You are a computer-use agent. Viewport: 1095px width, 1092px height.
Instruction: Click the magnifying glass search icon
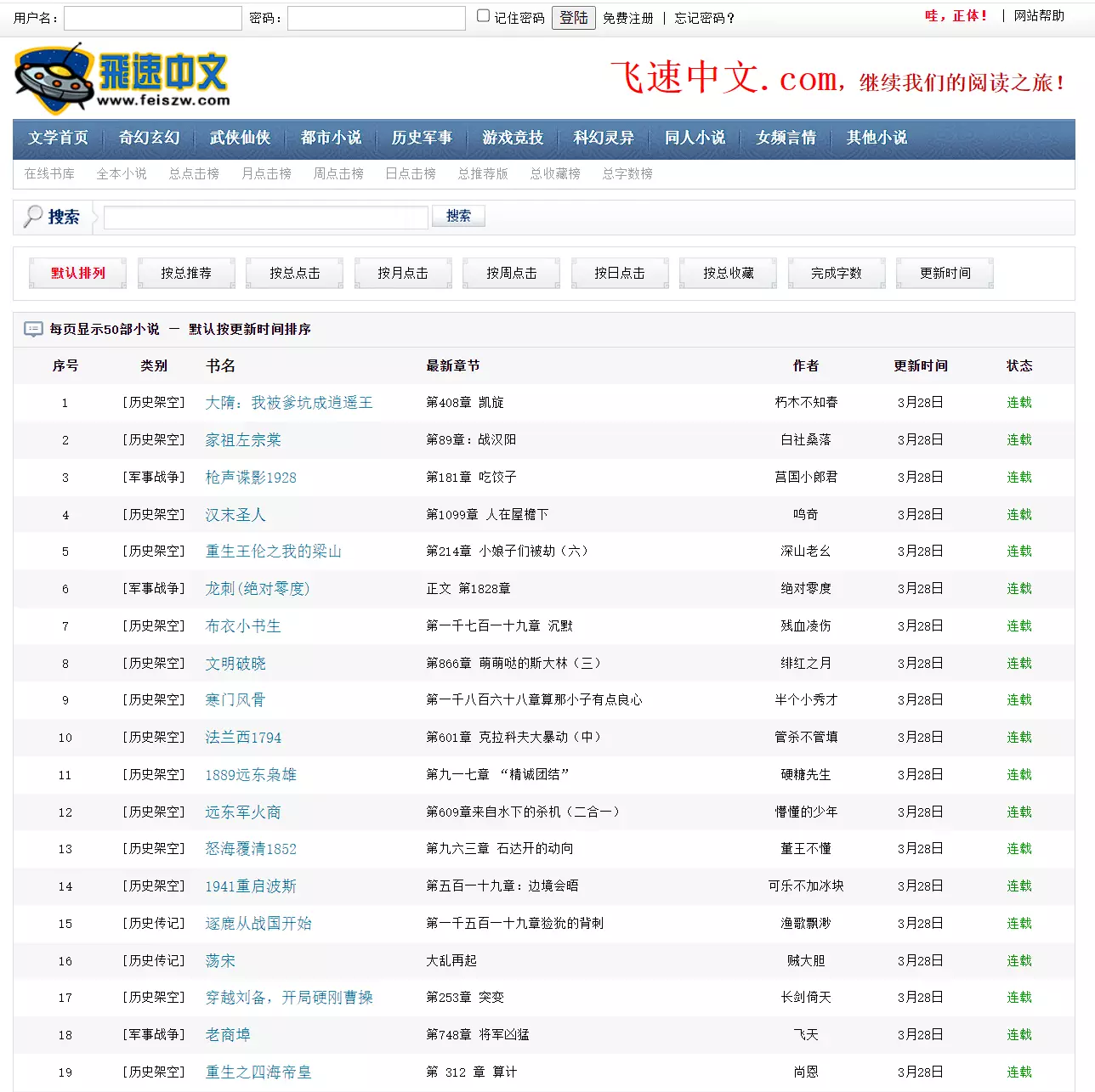pos(33,217)
